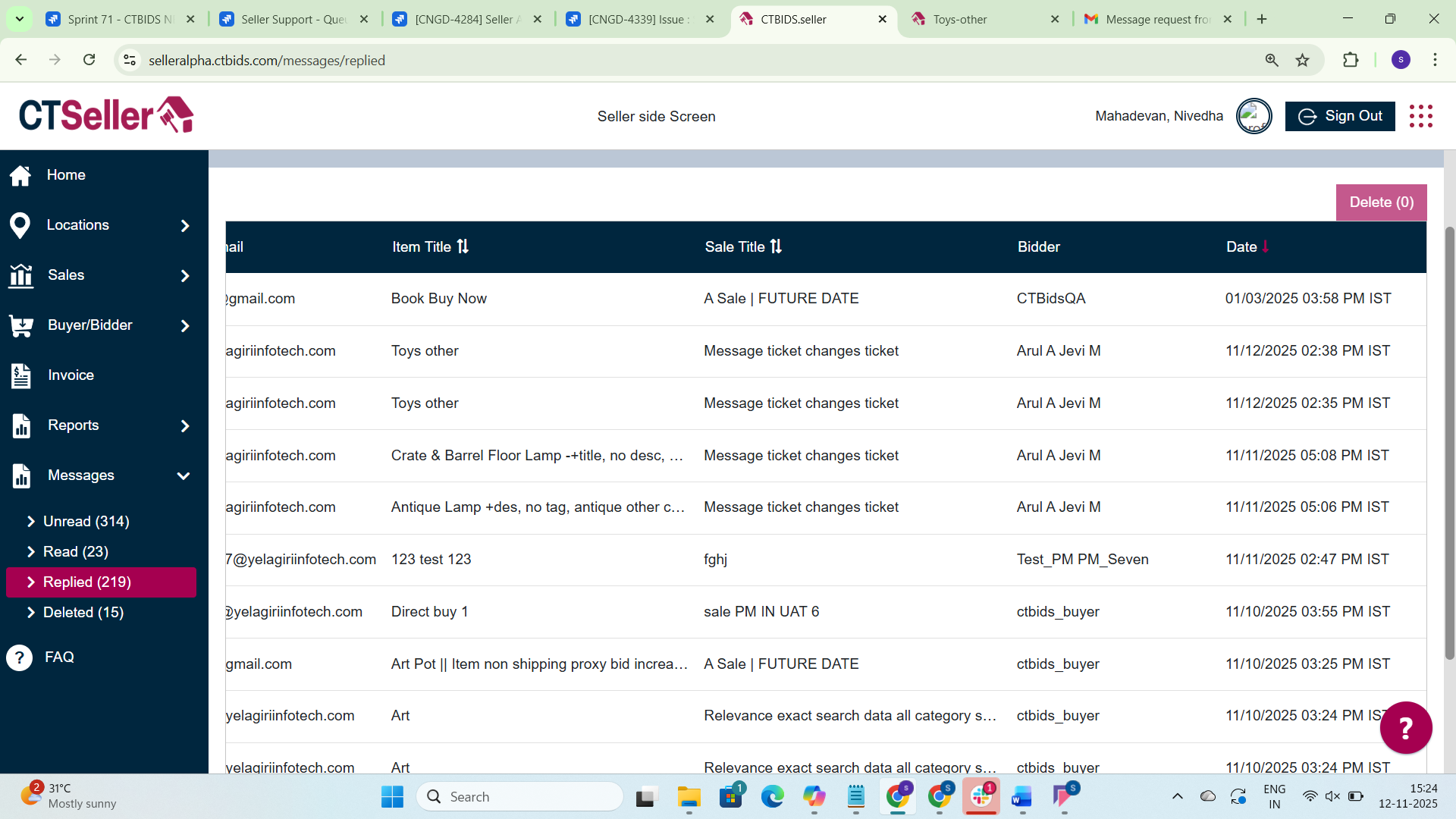This screenshot has width=1456, height=819.
Task: Click the Invoice document icon
Action: tap(21, 375)
